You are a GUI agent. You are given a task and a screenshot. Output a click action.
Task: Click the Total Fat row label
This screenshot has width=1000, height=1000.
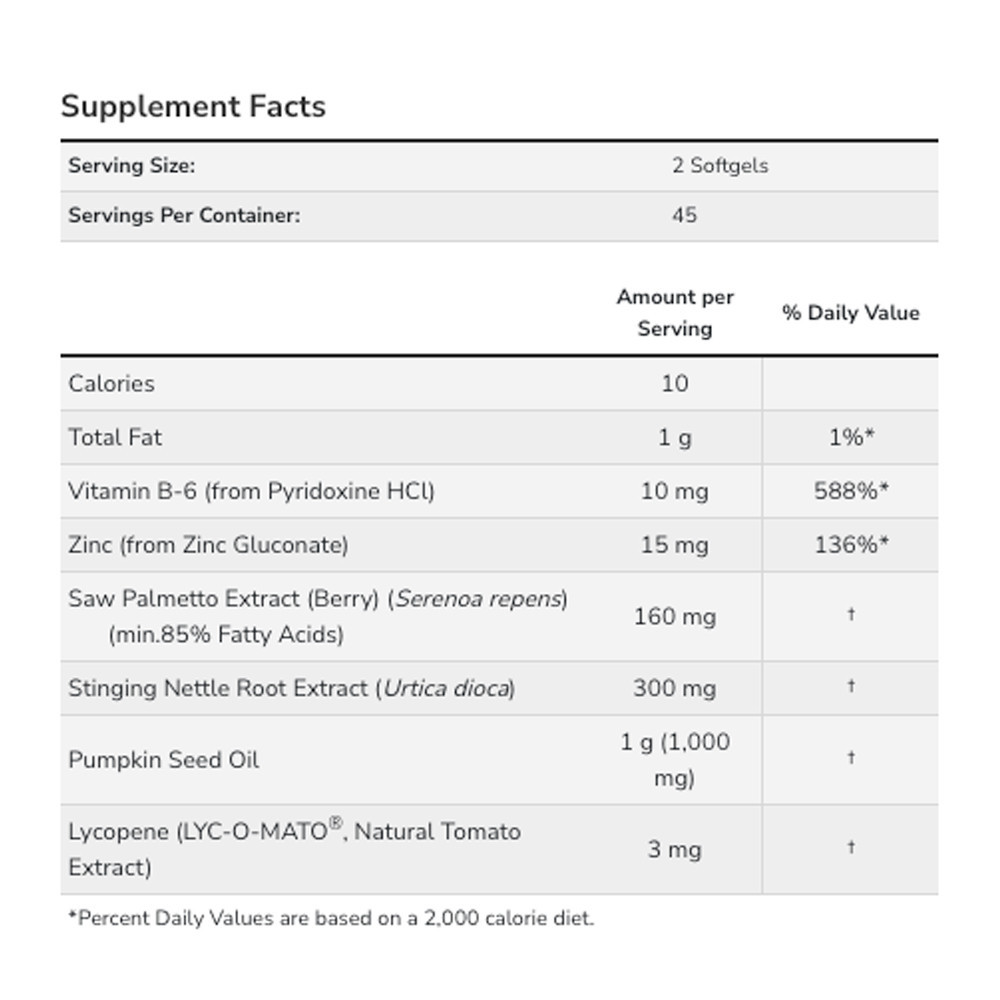[x=115, y=437]
